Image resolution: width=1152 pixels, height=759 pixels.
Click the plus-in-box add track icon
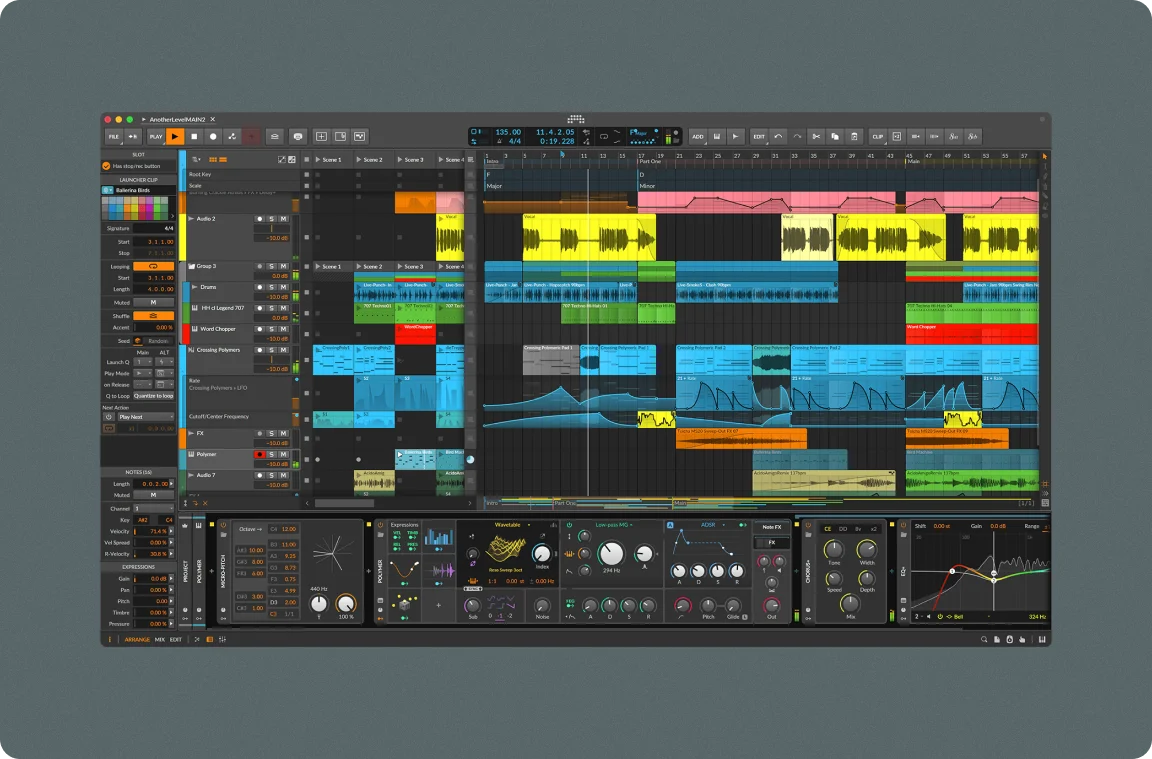click(321, 137)
